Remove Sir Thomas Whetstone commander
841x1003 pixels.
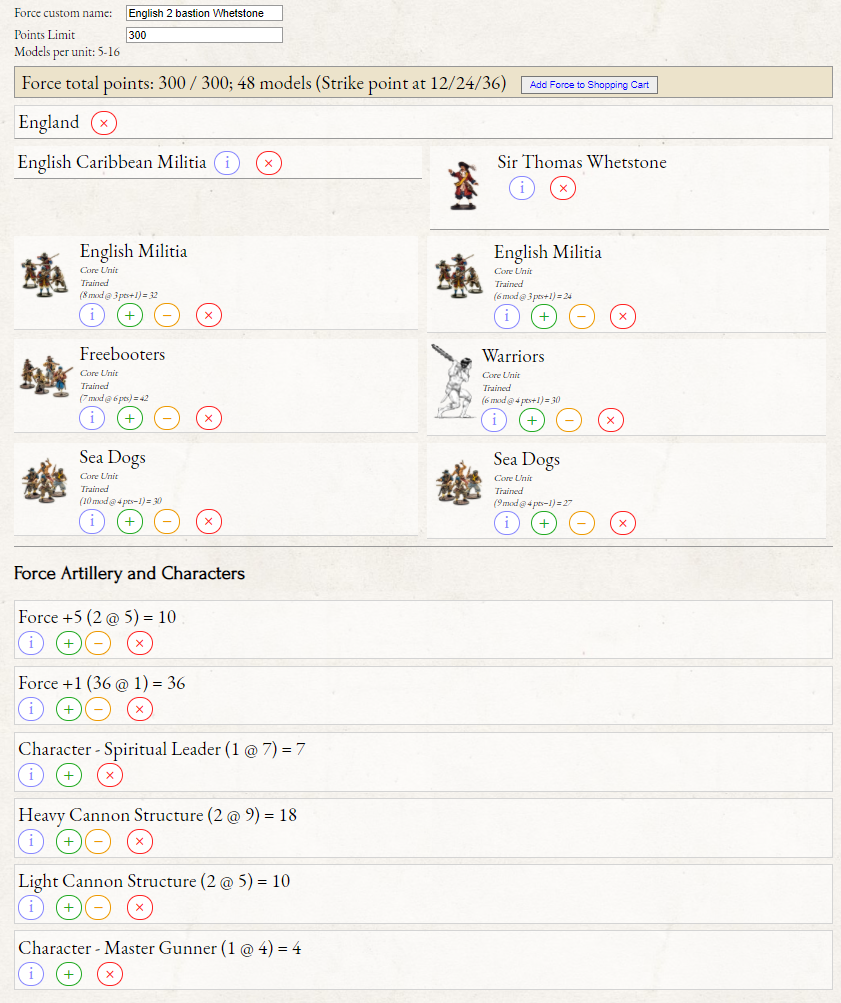pyautogui.click(x=563, y=188)
